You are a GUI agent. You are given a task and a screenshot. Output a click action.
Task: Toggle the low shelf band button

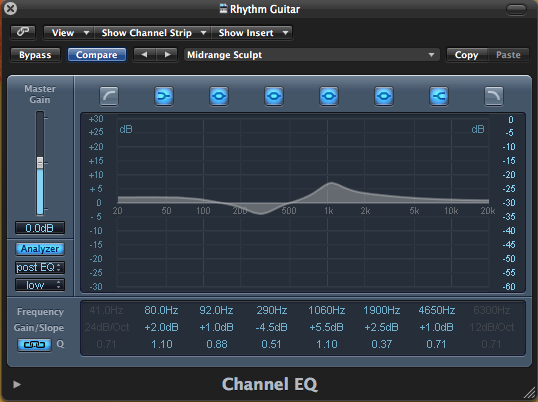pyautogui.click(x=164, y=96)
